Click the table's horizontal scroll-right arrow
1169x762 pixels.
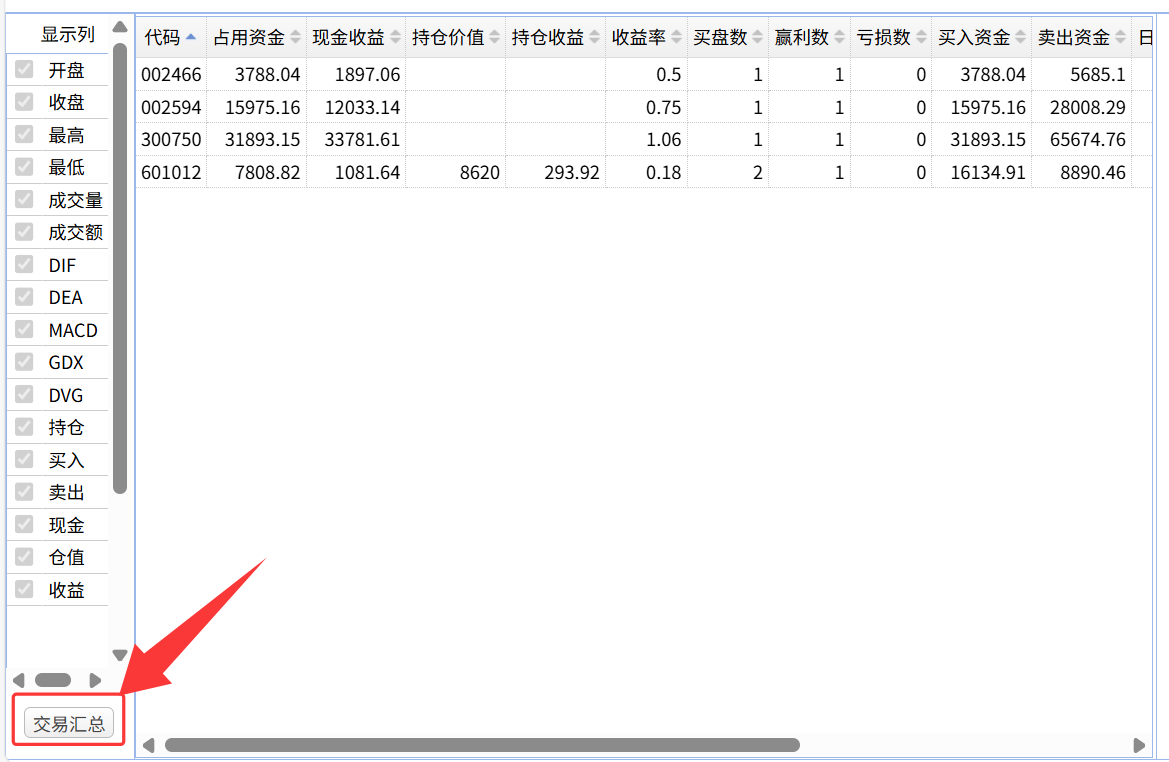pyautogui.click(x=1138, y=746)
